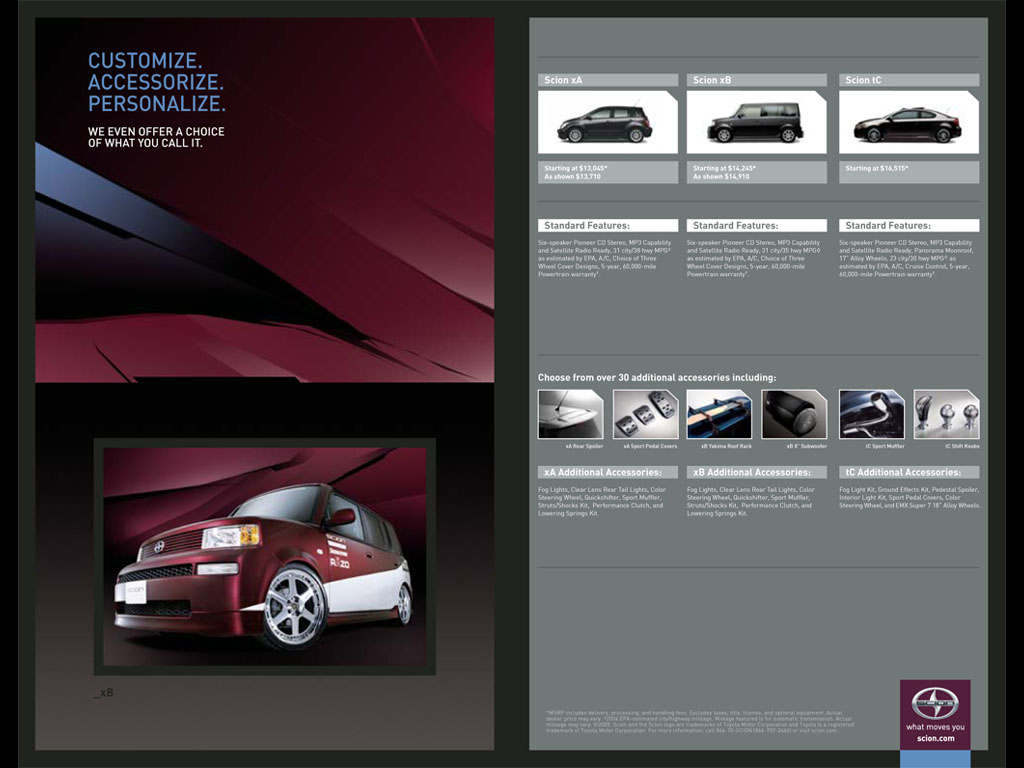Select the tC Sport Muffler image
The height and width of the screenshot is (768, 1024).
(x=872, y=414)
